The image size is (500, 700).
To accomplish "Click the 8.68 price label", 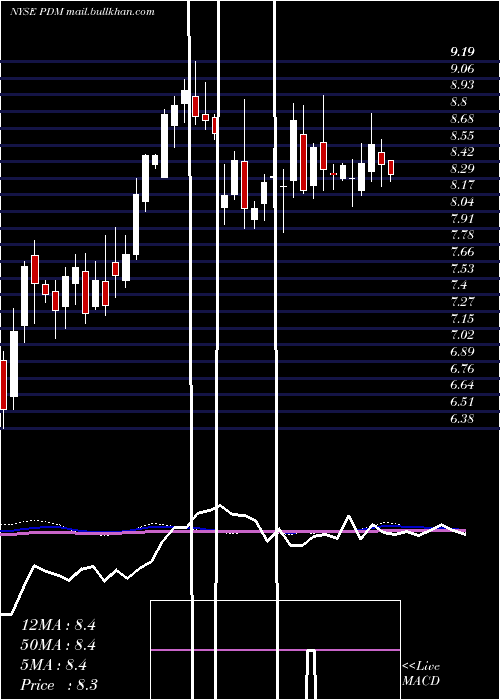I will click(462, 119).
